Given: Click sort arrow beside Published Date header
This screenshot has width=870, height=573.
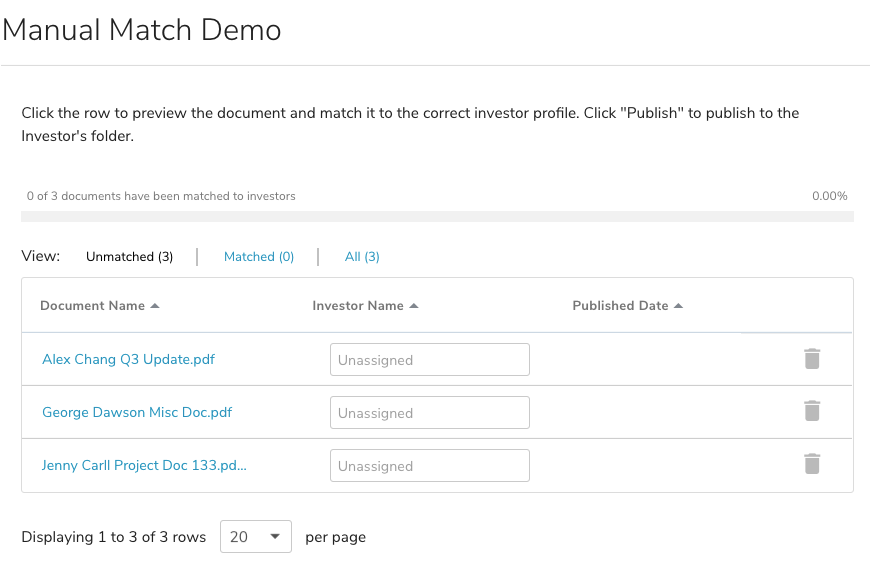Looking at the screenshot, I should (679, 306).
